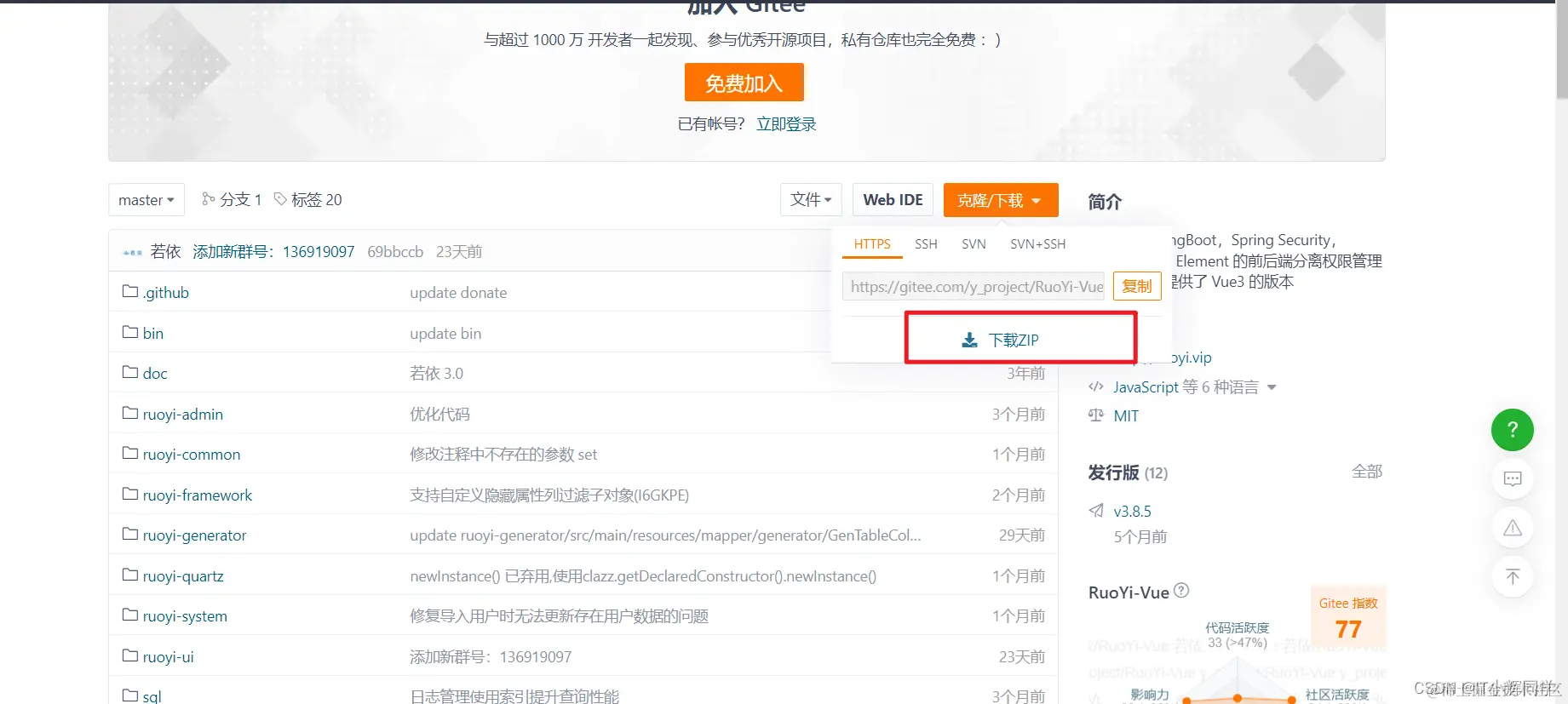Expand the JavaScript 等 6 种语言 list
Image resolution: width=1568 pixels, height=704 pixels.
pos(1195,386)
